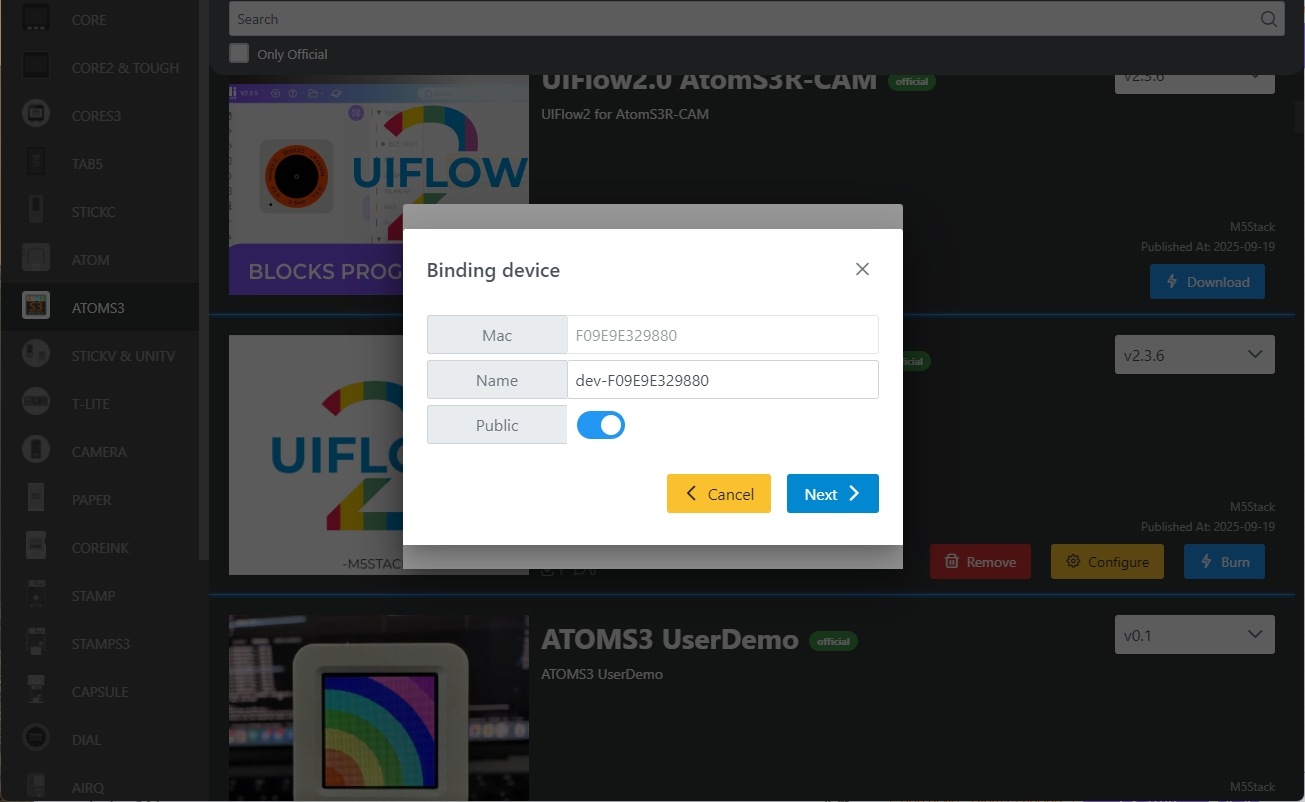Screen dimensions: 1305x802
Task: Select the CORE2 & TOUGH device icon
Action: [36, 67]
